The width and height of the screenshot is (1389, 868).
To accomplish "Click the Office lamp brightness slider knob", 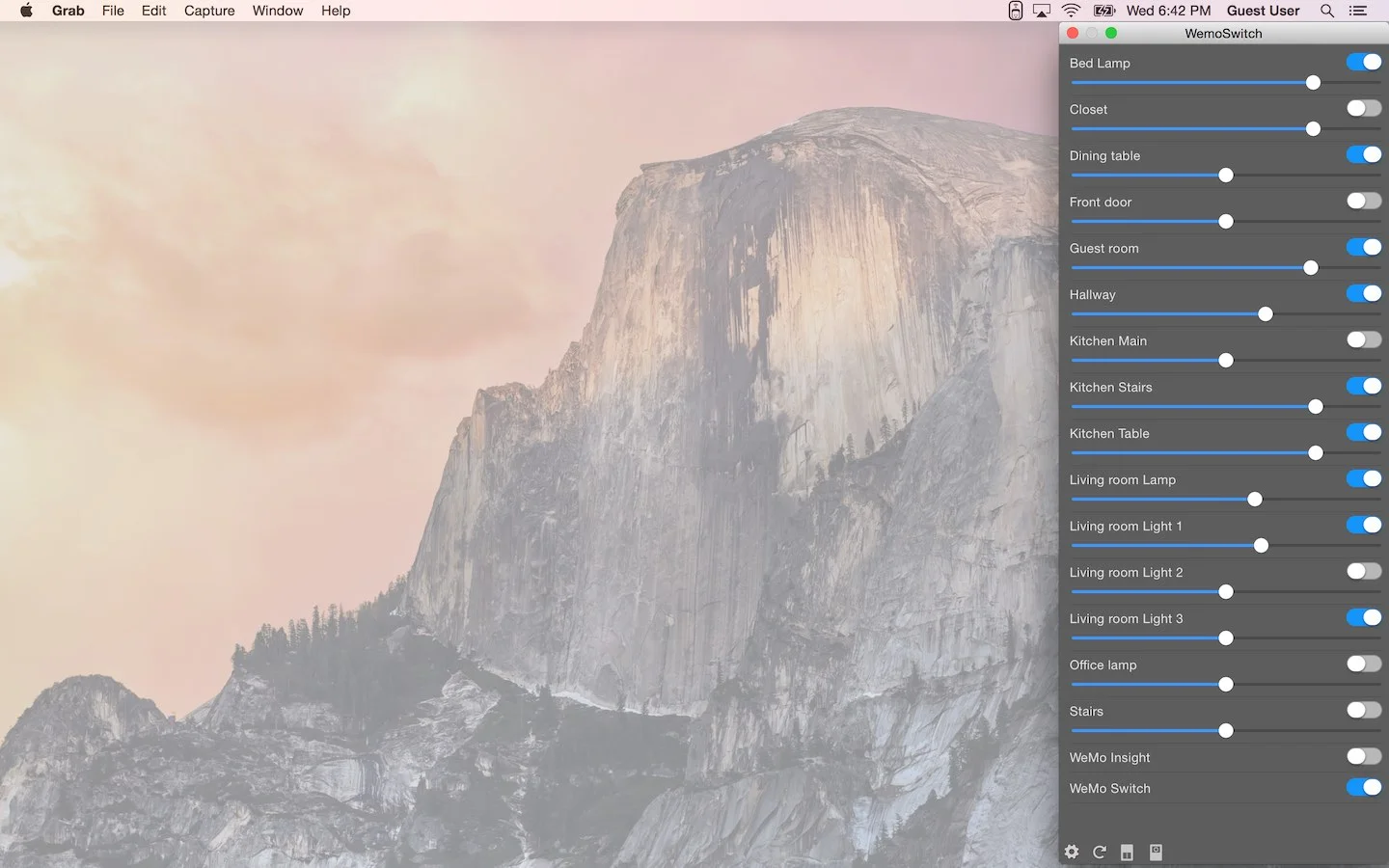I will (x=1226, y=685).
